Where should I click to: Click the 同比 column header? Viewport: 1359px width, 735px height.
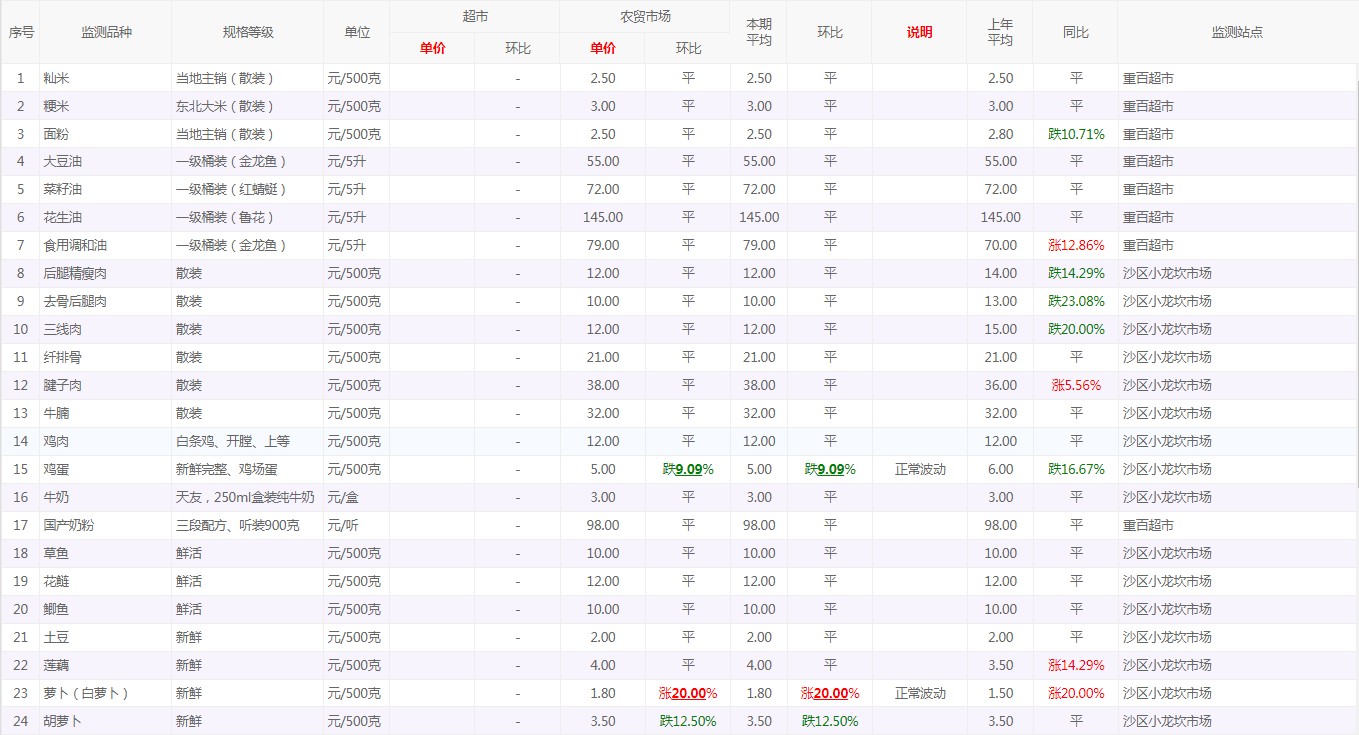coord(1075,32)
